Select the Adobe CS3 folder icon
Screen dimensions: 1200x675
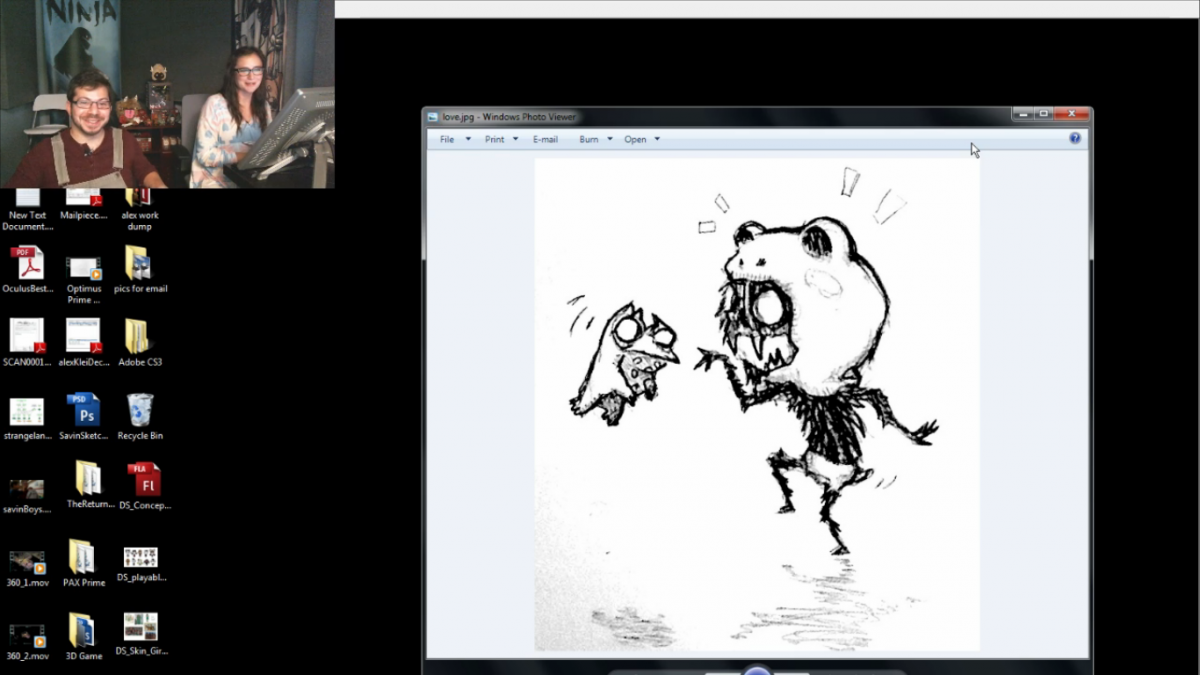pyautogui.click(x=138, y=337)
